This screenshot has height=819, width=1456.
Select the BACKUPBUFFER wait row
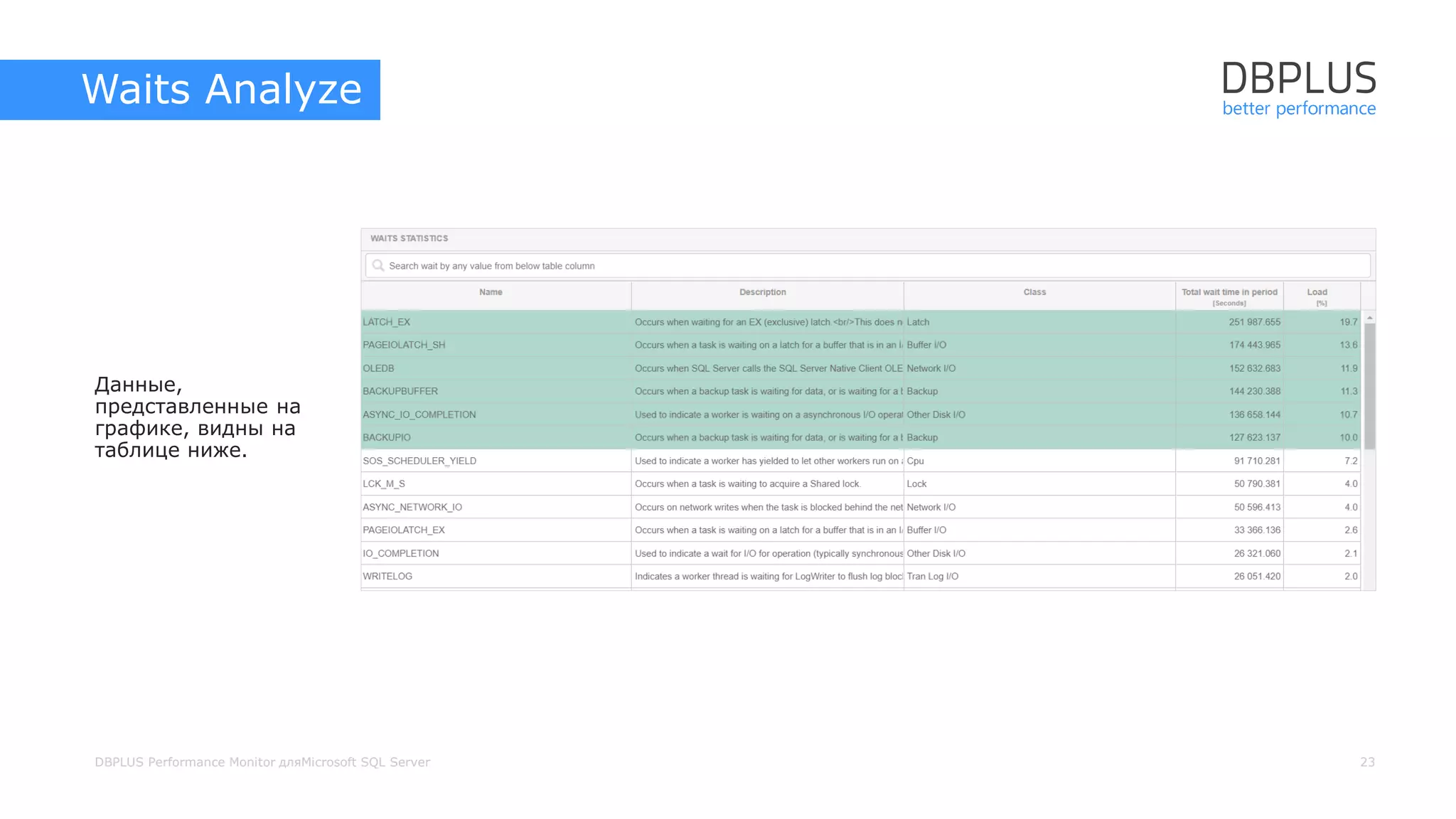(860, 391)
